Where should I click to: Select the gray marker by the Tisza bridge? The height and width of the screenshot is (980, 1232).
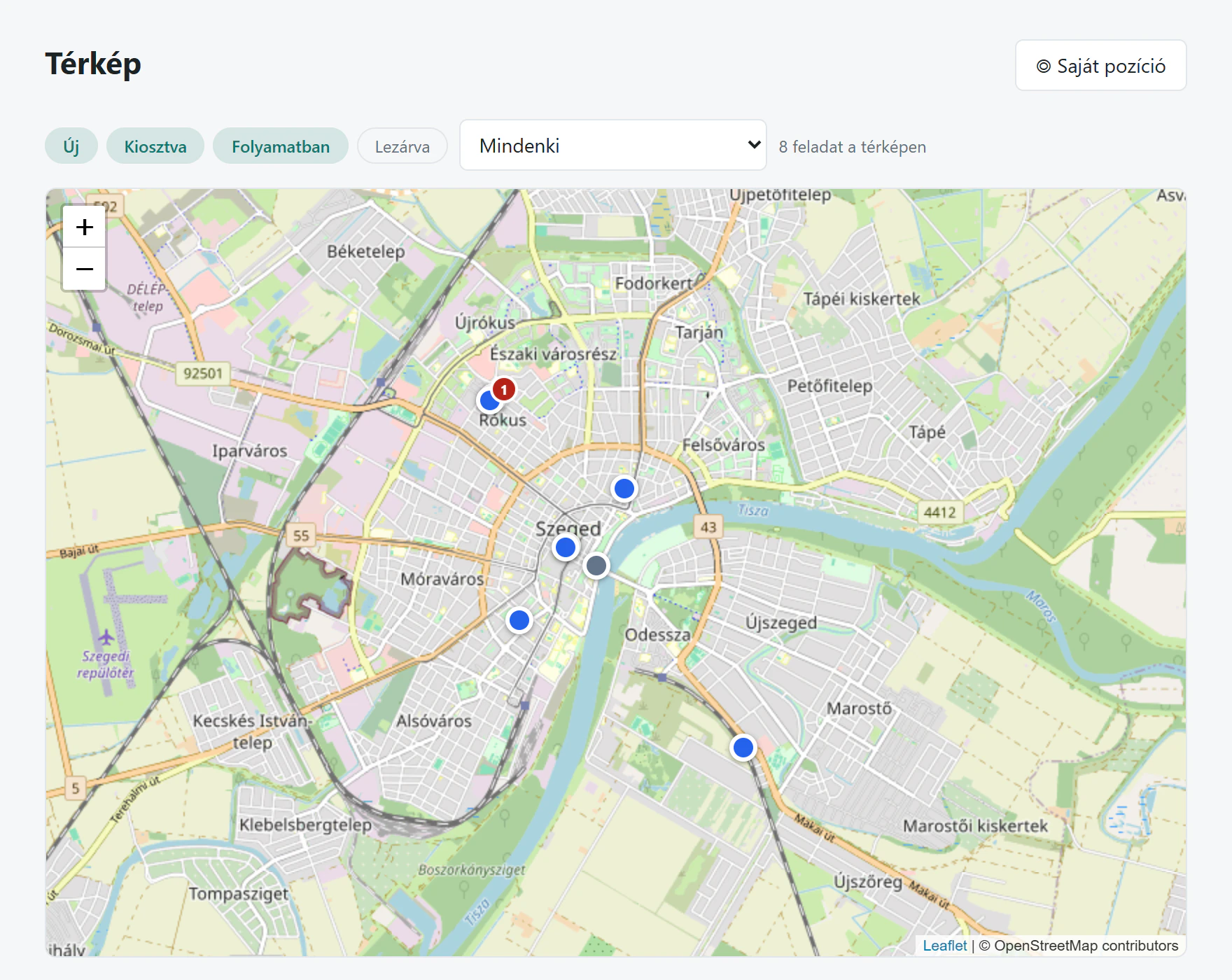pyautogui.click(x=596, y=565)
